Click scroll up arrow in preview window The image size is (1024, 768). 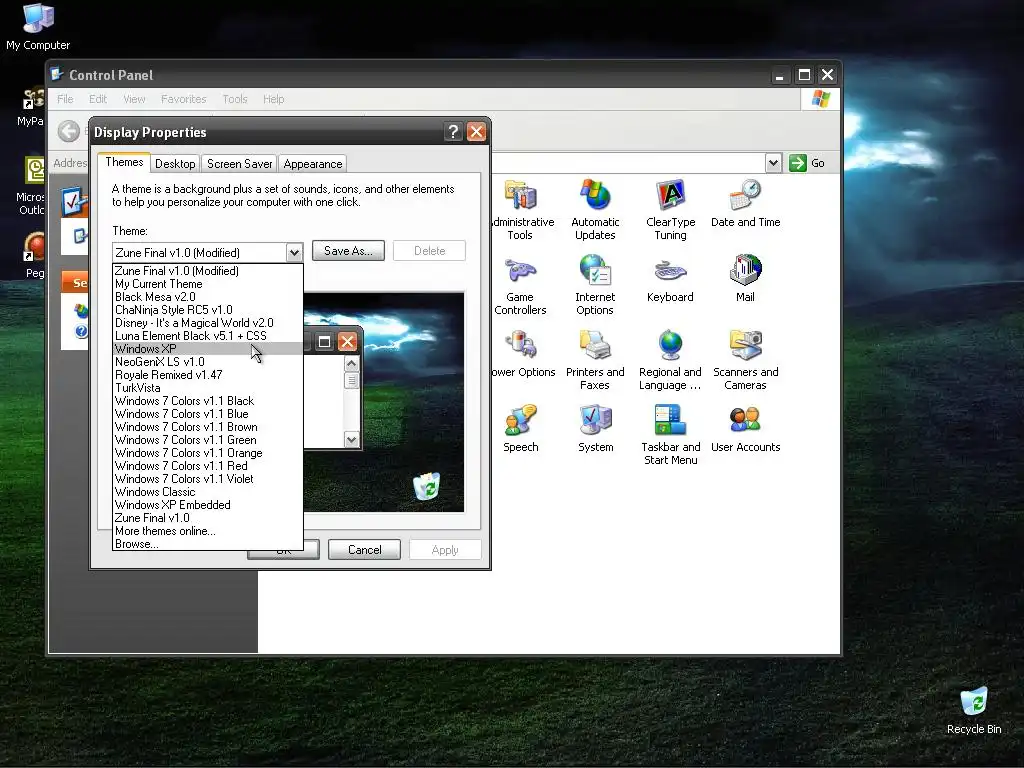click(x=351, y=364)
